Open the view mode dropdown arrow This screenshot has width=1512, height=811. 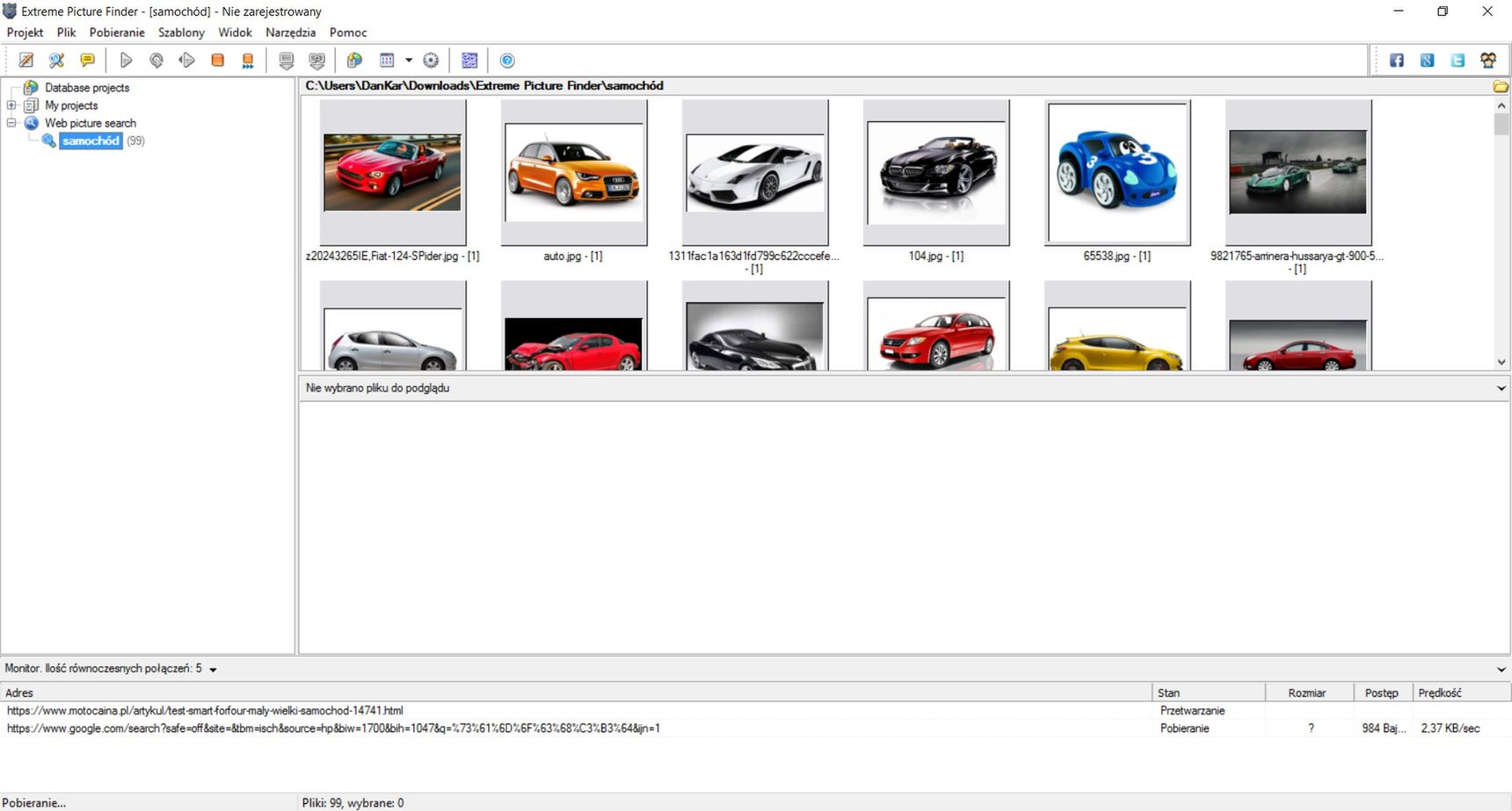tap(409, 61)
